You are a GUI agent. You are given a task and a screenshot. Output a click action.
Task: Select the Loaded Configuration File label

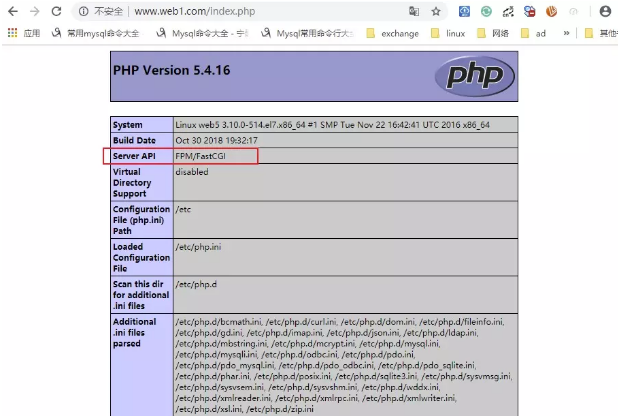[x=141, y=257]
